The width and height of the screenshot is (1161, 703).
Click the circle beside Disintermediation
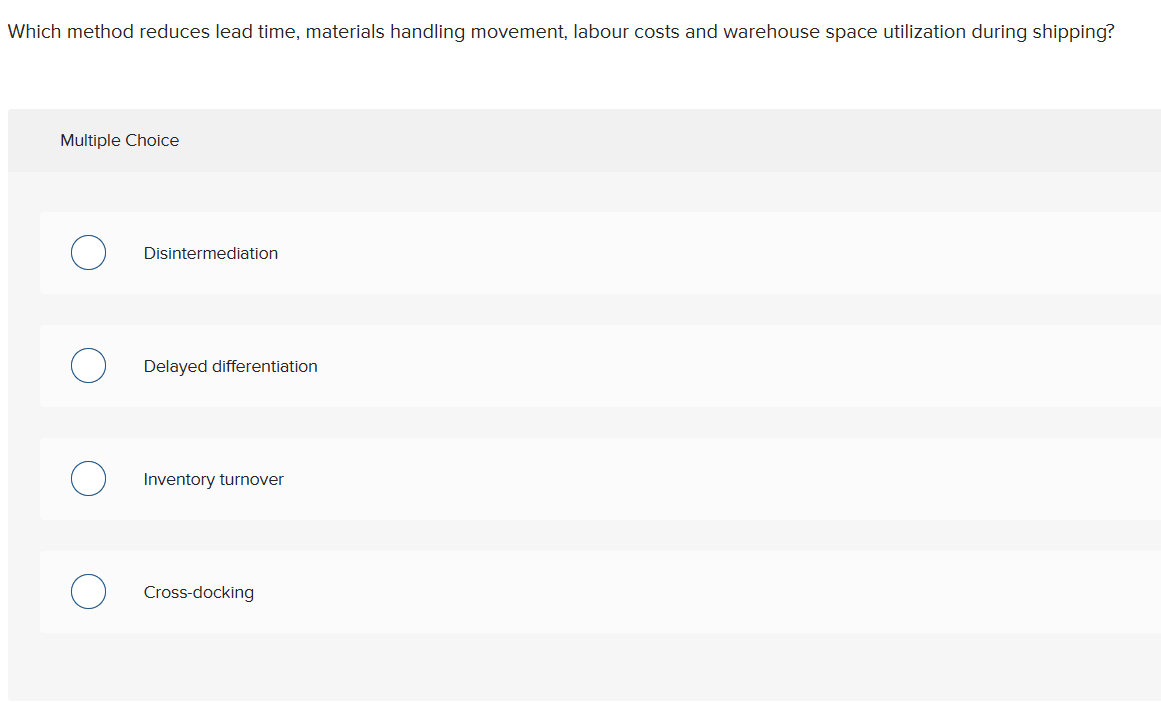(88, 252)
